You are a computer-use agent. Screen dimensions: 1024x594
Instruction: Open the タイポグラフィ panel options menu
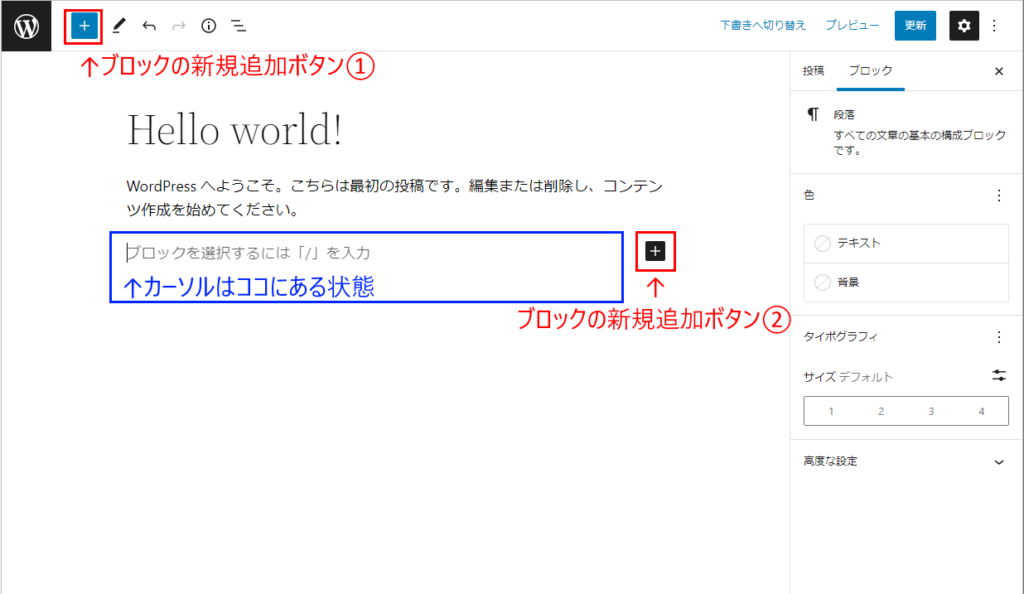pyautogui.click(x=998, y=337)
